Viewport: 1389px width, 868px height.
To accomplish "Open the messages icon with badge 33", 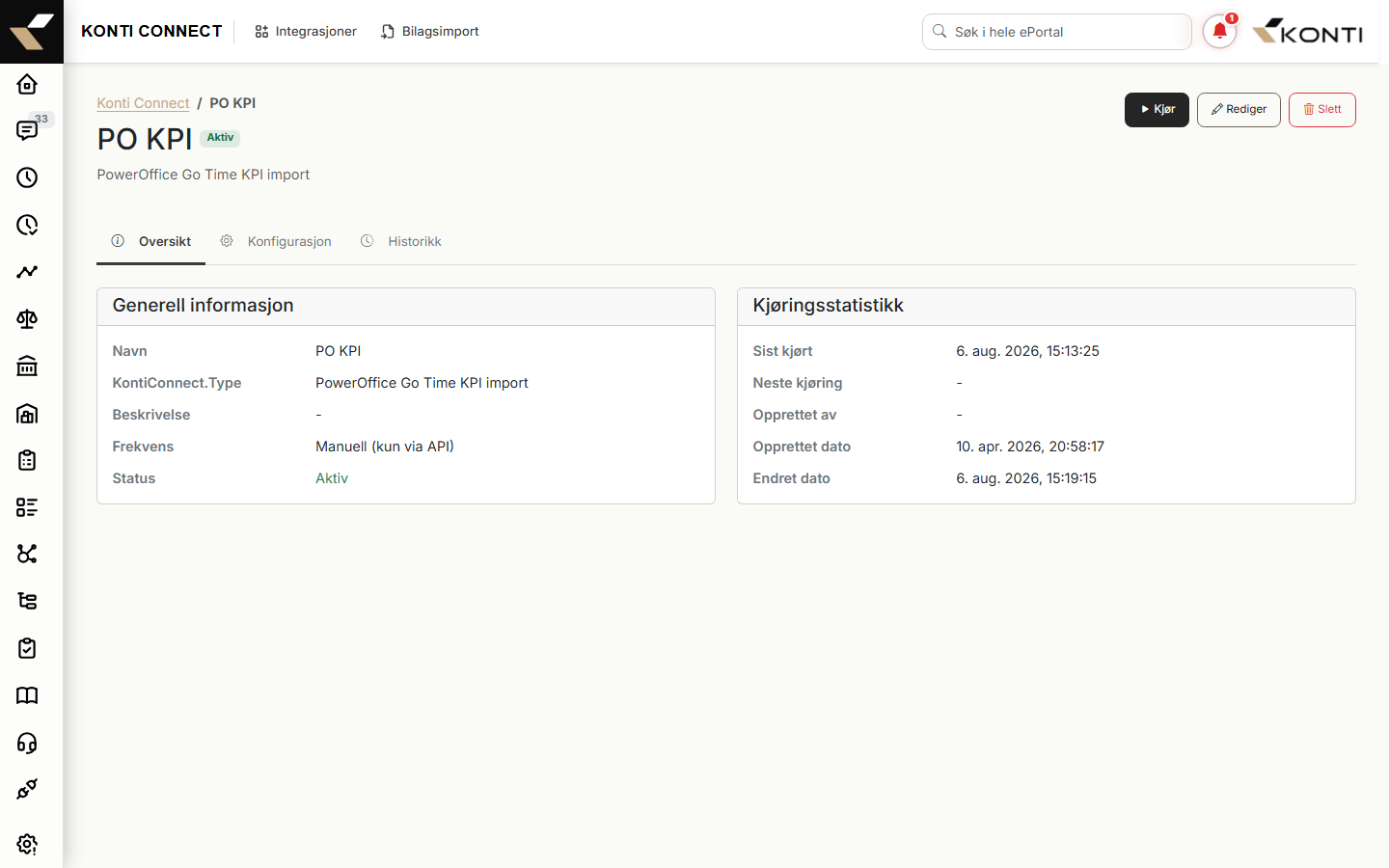I will [x=27, y=130].
